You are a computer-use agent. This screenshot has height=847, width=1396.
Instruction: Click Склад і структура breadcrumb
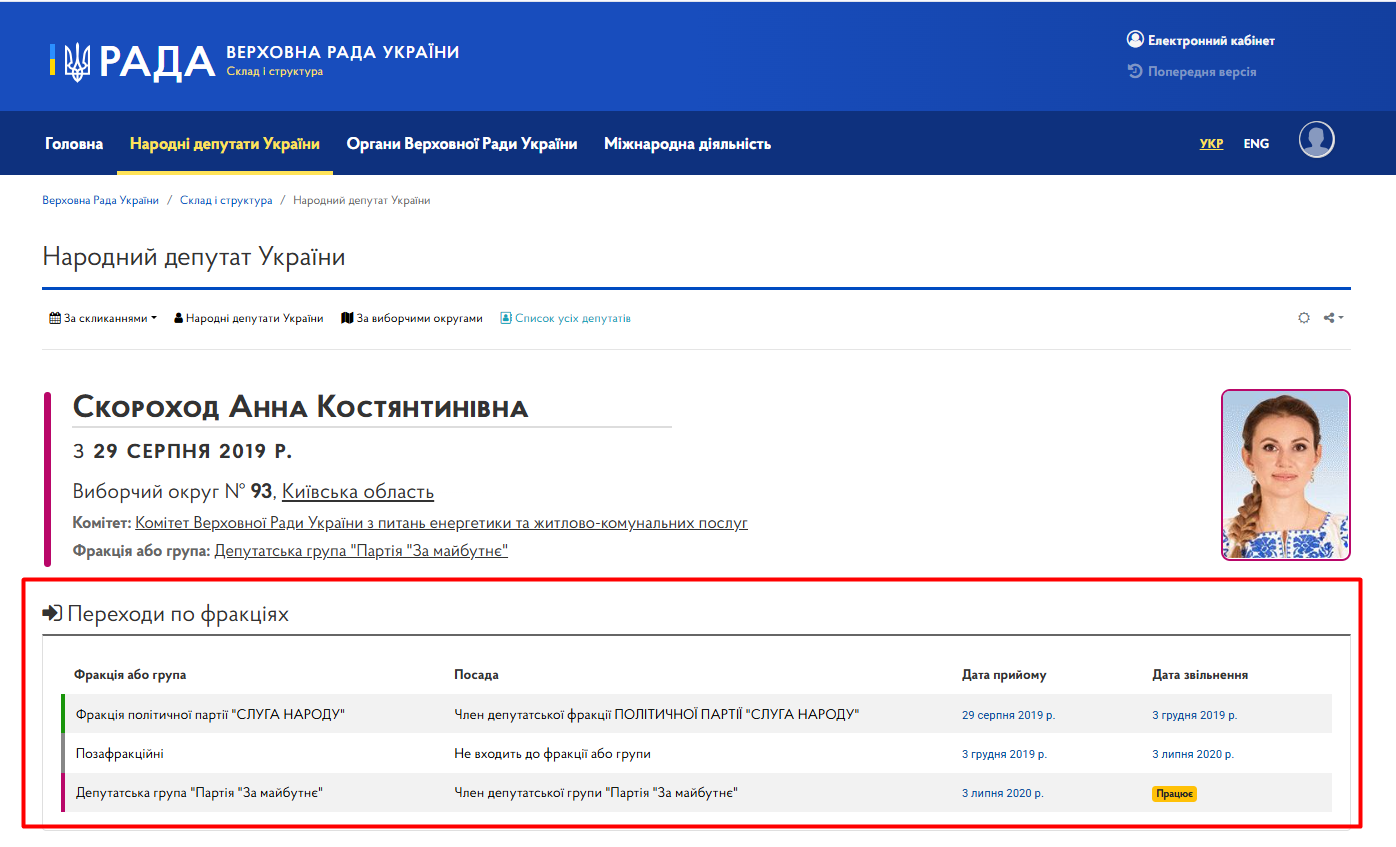click(226, 200)
